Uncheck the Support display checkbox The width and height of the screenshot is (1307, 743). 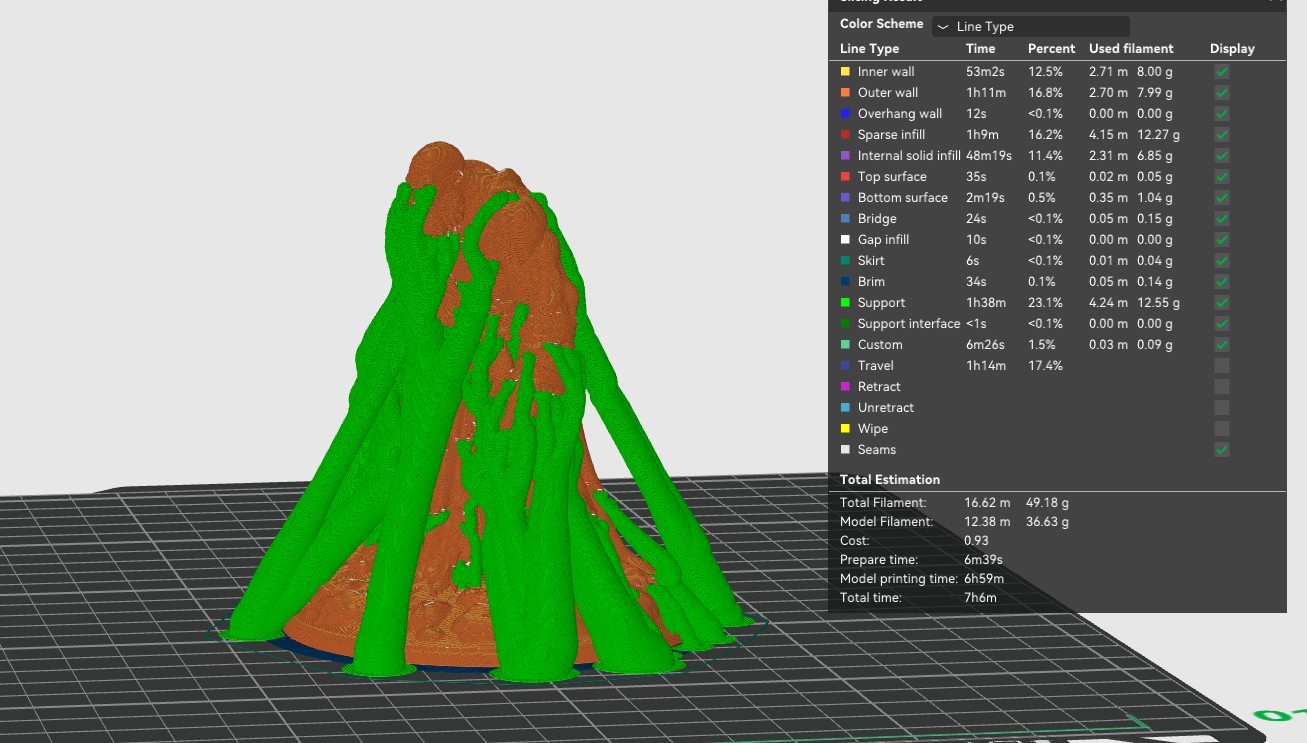point(1222,303)
